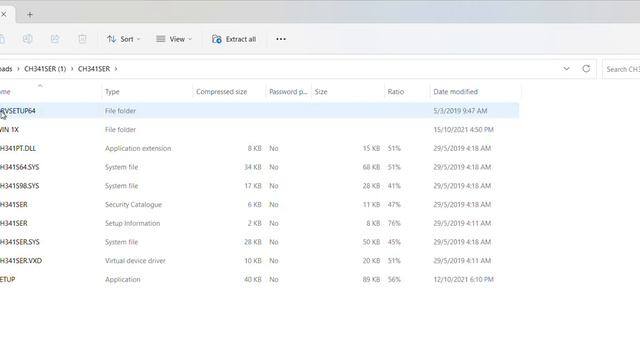Click the Security Catalogue type cell

(133, 204)
